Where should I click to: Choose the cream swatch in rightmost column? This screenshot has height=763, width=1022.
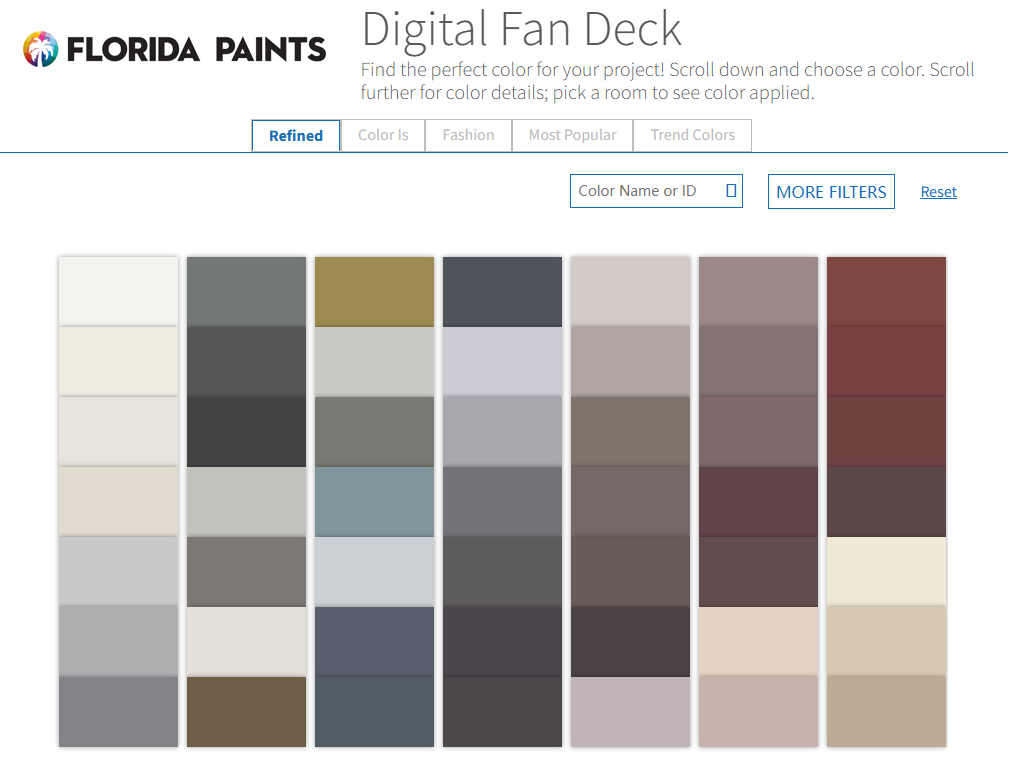point(886,571)
